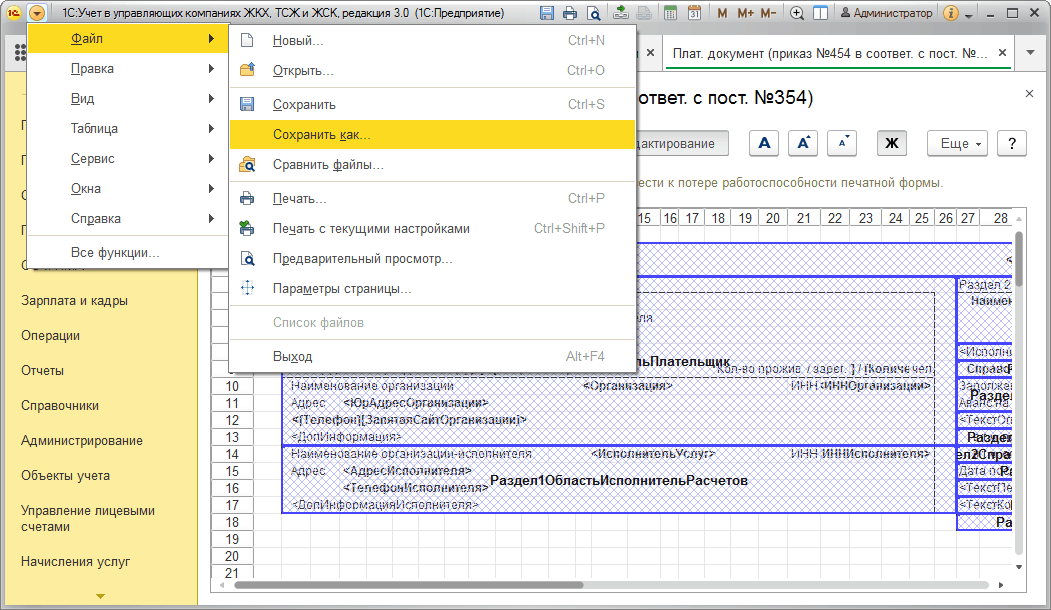Select Выход in File submenu

(432, 357)
